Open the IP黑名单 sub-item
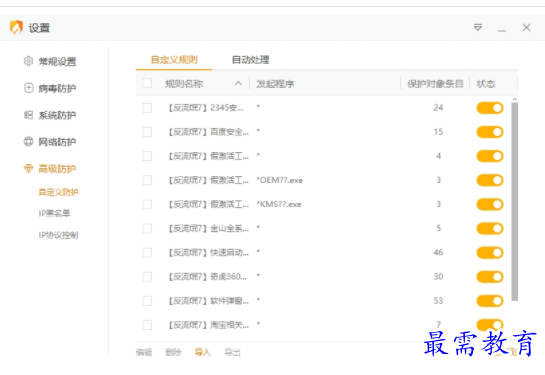This screenshot has height=375, width=545. point(54,213)
